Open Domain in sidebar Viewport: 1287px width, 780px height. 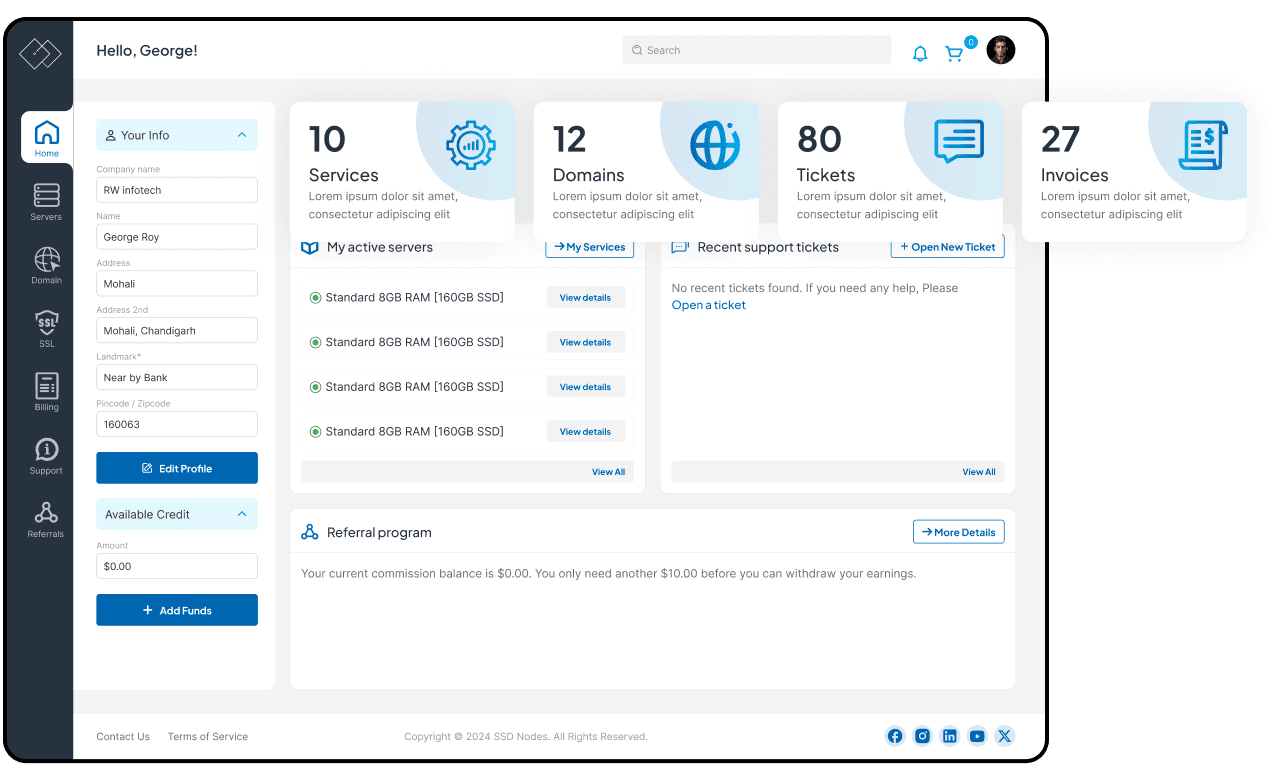click(x=46, y=265)
